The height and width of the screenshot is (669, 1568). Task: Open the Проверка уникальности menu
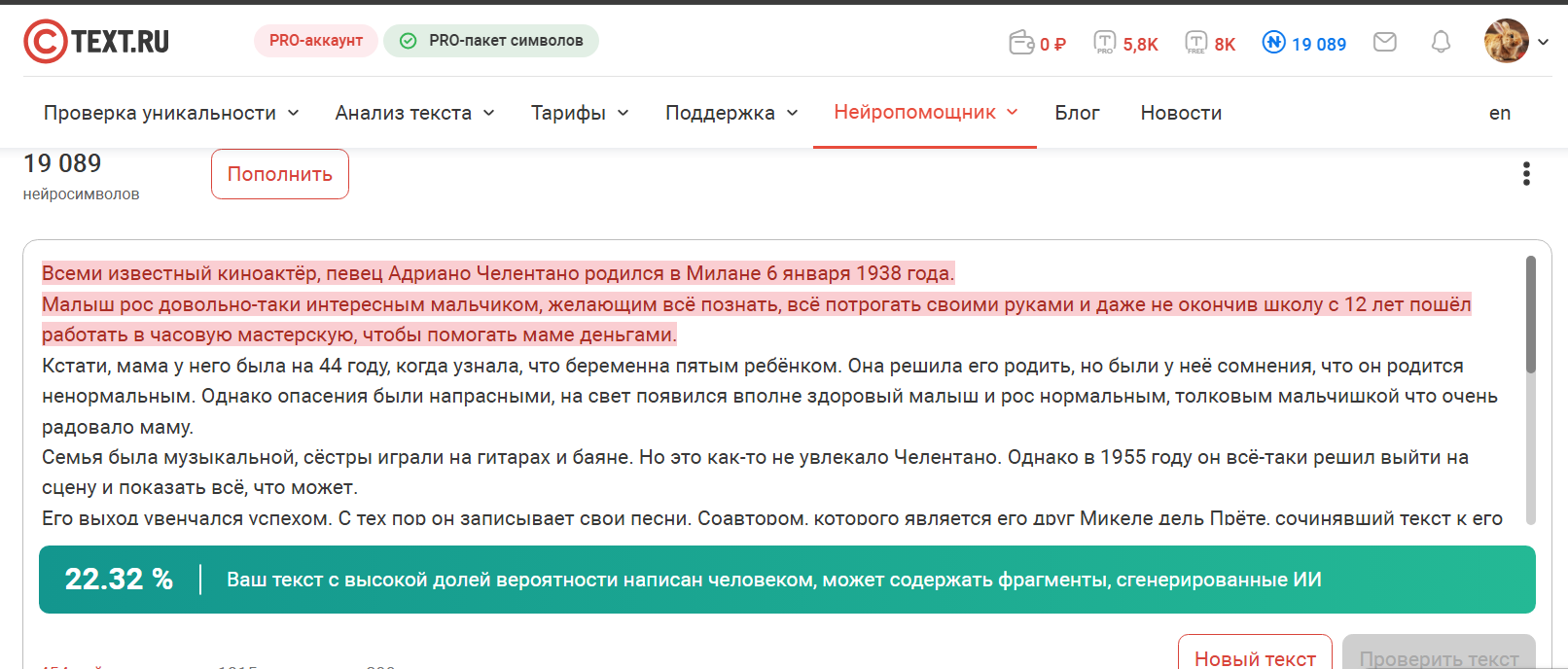coord(171,113)
